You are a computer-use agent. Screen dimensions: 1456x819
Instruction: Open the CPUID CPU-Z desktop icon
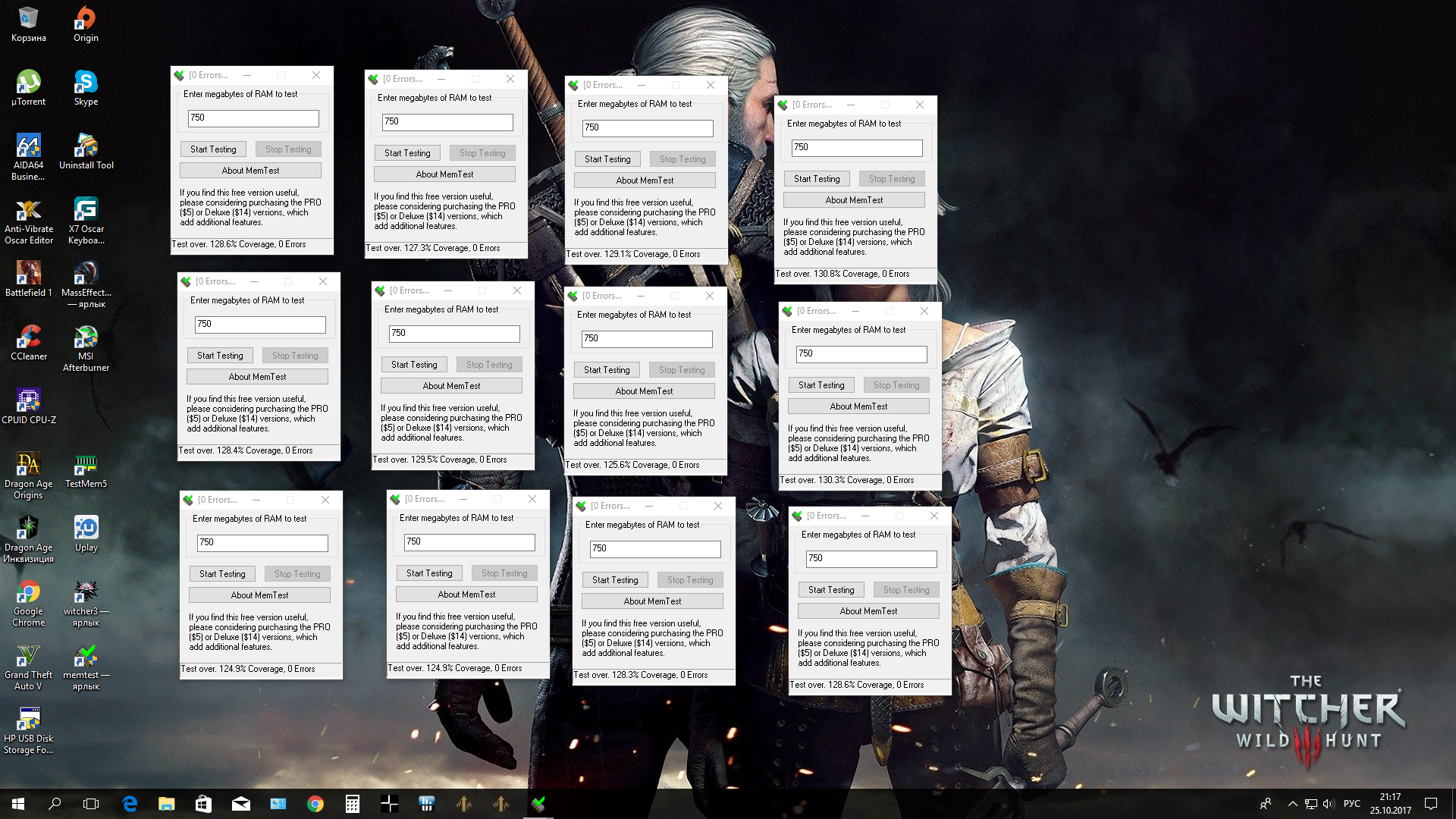pos(28,400)
